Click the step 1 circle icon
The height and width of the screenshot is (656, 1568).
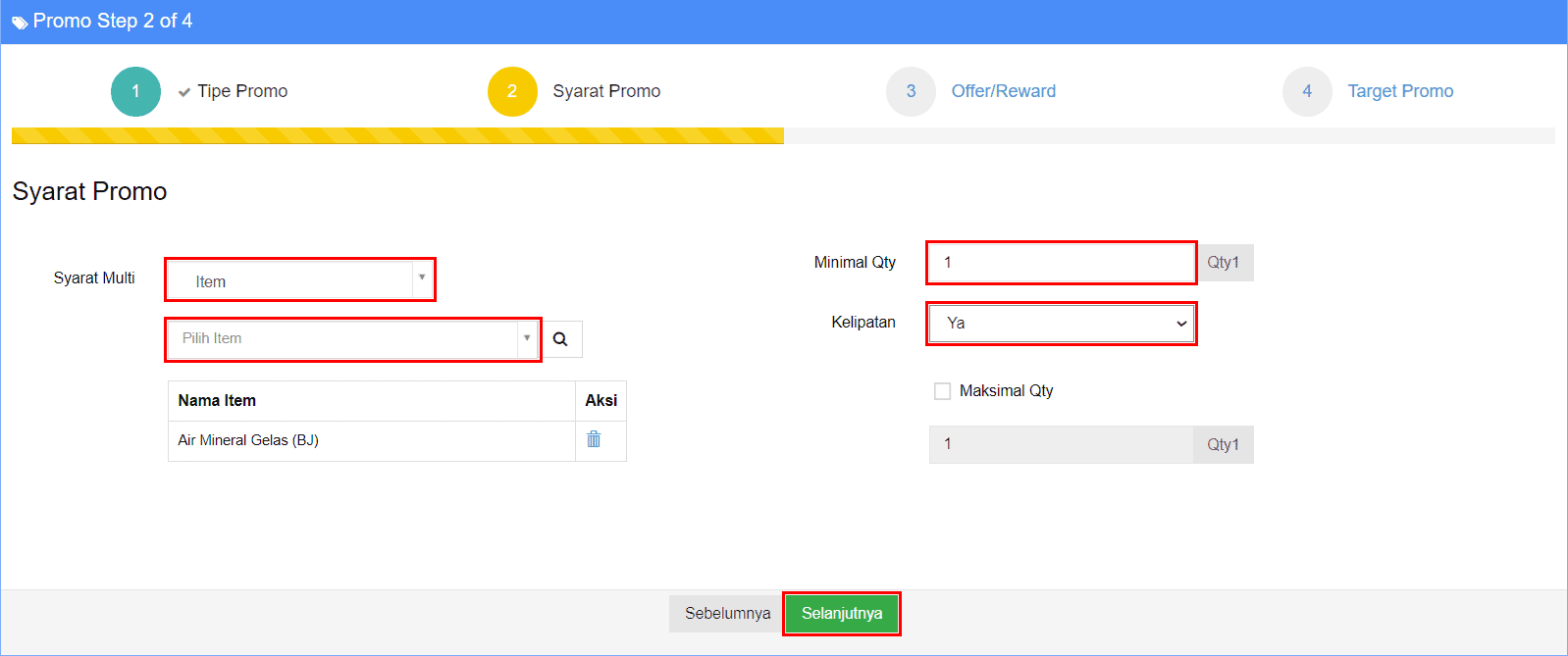pyautogui.click(x=135, y=91)
